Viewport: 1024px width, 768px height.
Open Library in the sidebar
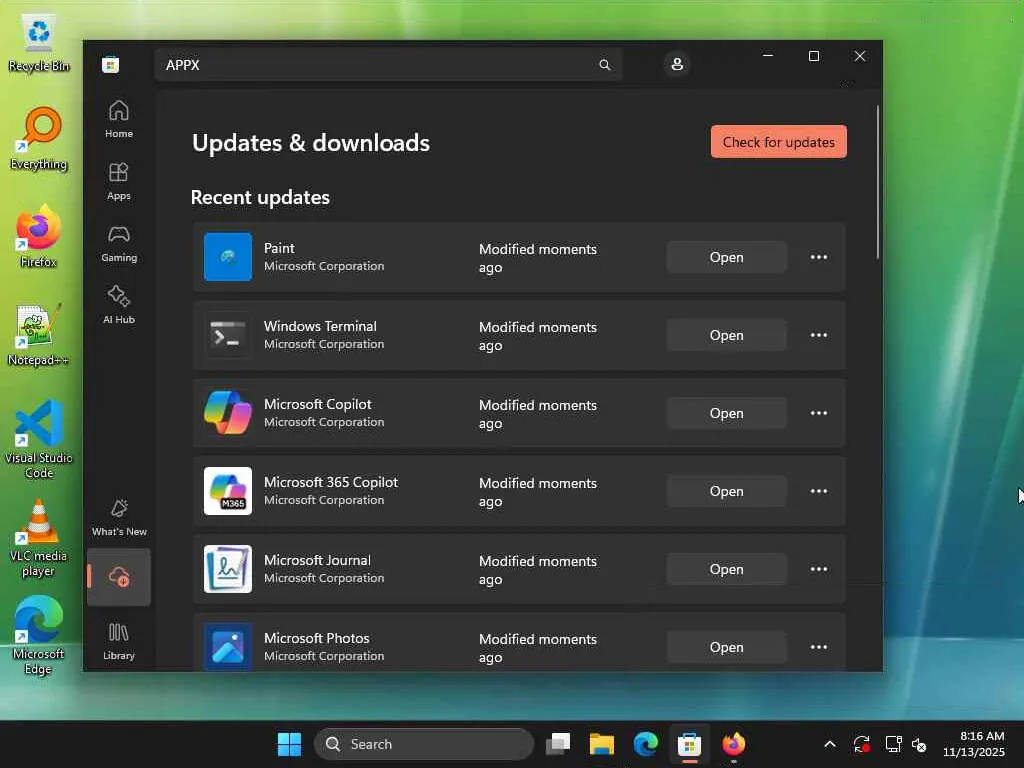pos(119,641)
